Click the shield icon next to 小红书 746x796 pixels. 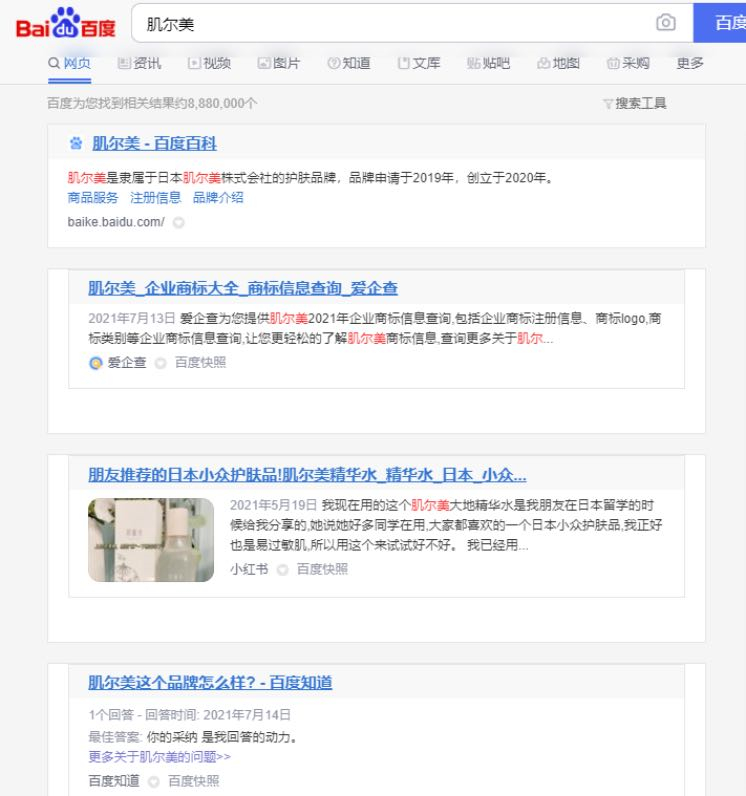pyautogui.click(x=283, y=569)
